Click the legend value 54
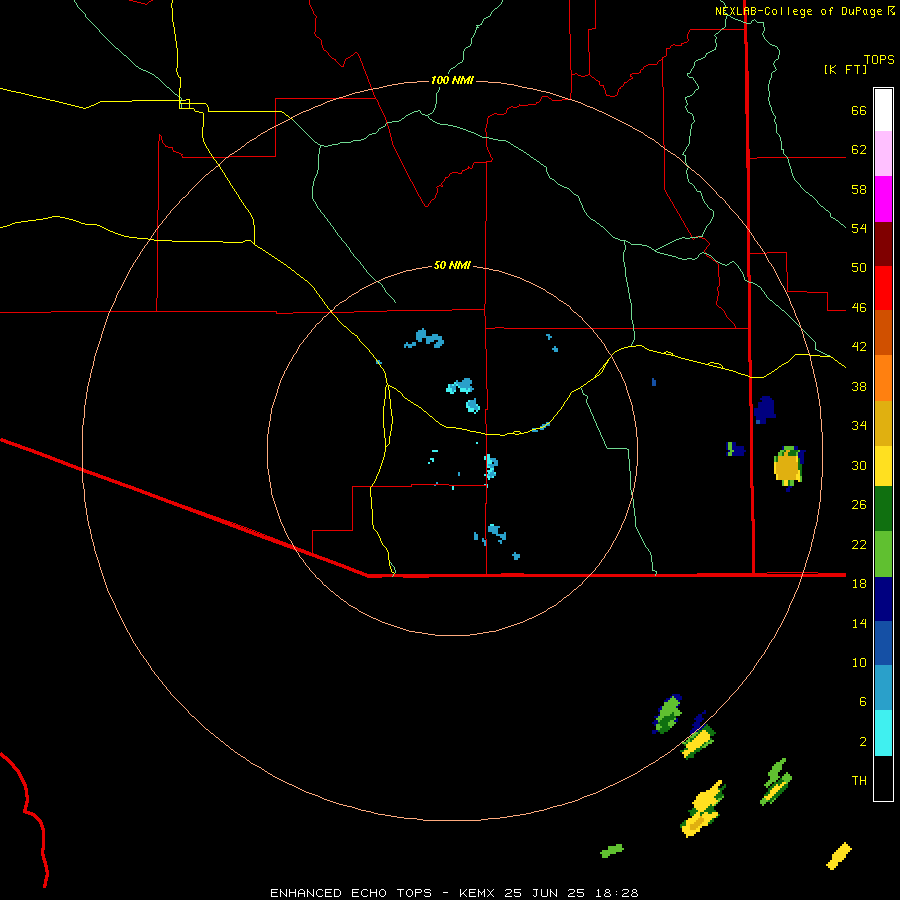The height and width of the screenshot is (900, 900). (859, 228)
